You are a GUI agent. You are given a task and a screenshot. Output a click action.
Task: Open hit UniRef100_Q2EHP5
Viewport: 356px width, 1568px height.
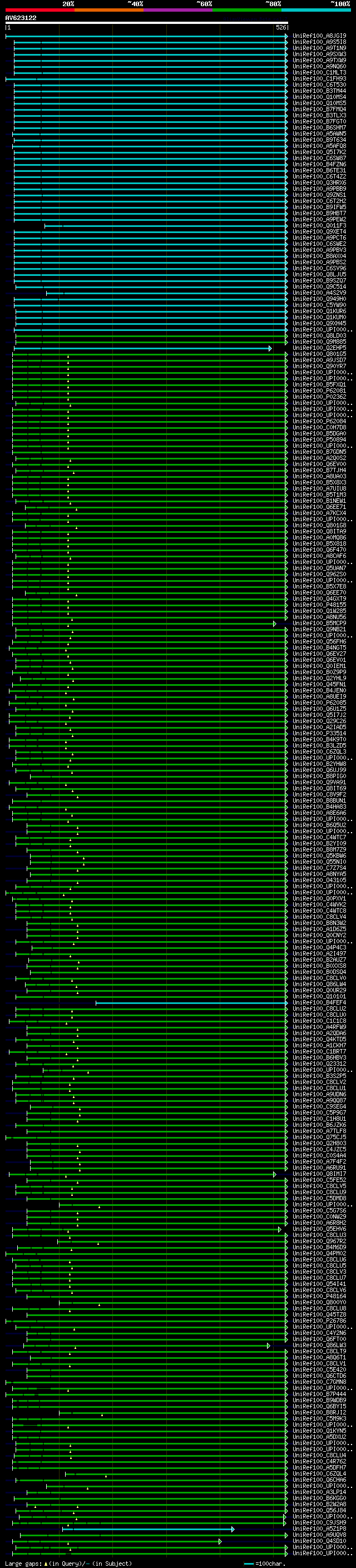(319, 348)
